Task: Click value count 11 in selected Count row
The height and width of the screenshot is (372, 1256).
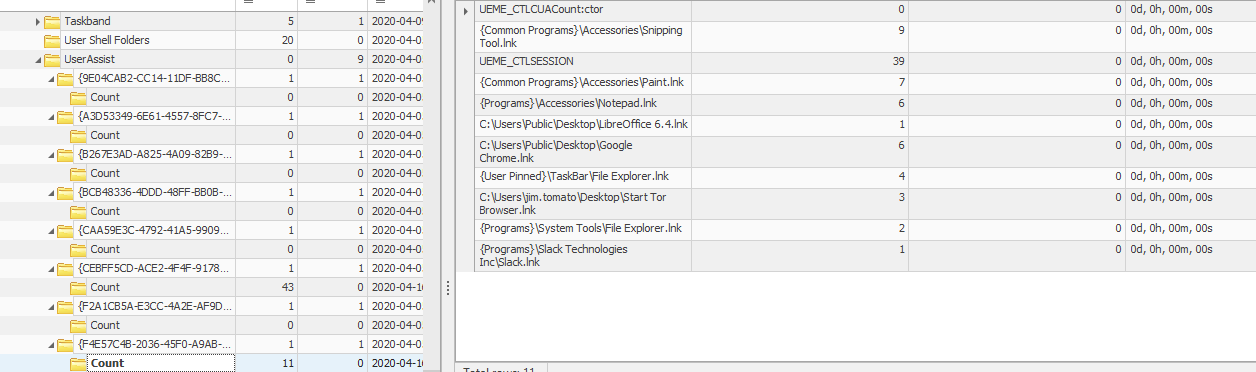Action: coord(288,363)
